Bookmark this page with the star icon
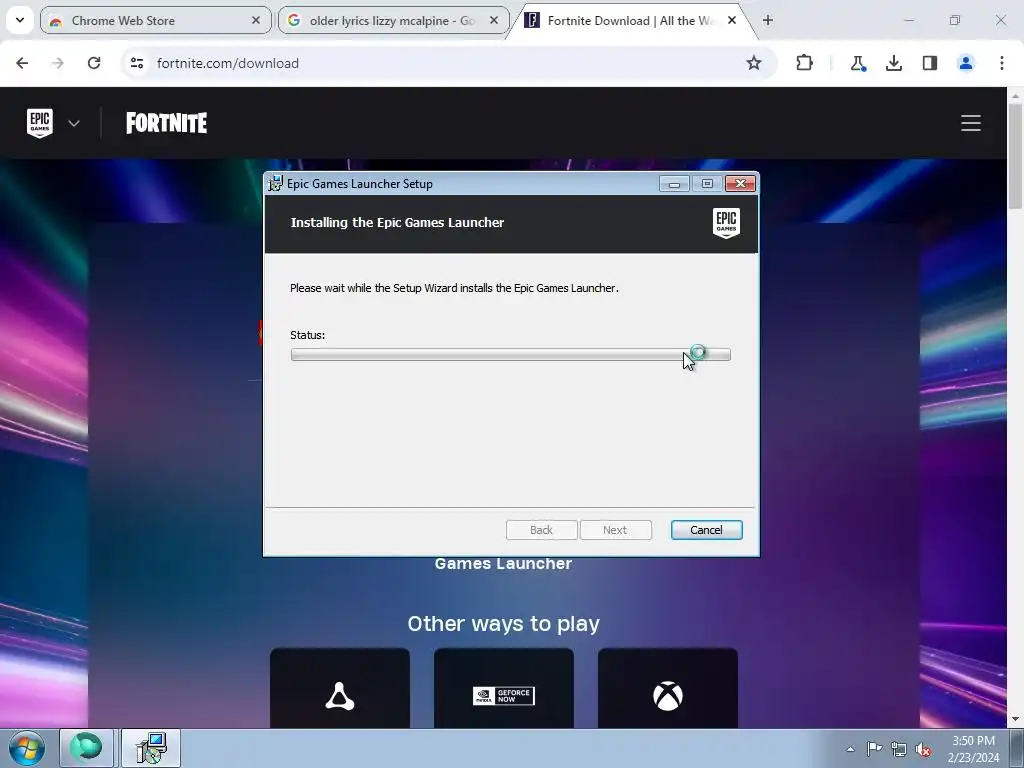 (x=754, y=63)
